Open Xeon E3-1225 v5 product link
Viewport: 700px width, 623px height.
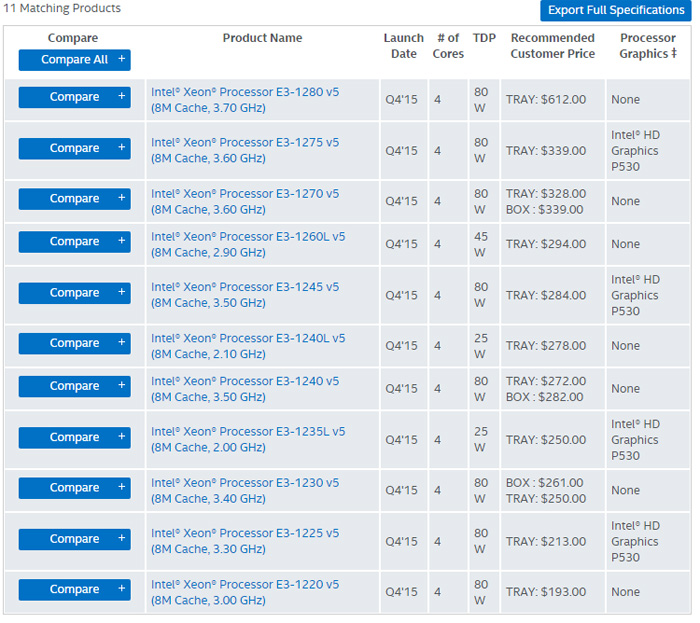coord(245,541)
